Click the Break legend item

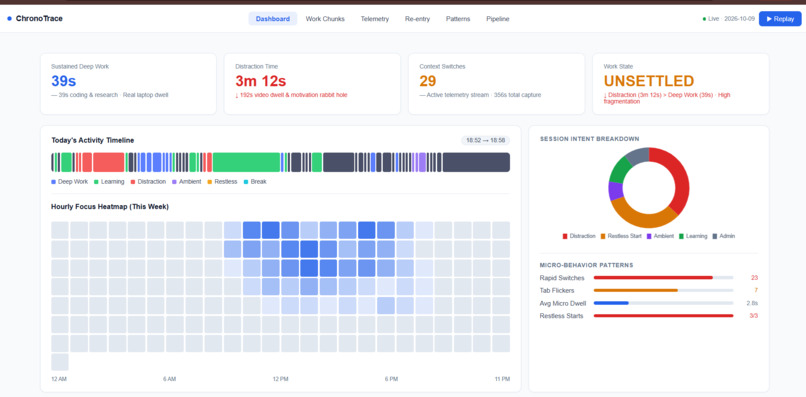[x=255, y=182]
